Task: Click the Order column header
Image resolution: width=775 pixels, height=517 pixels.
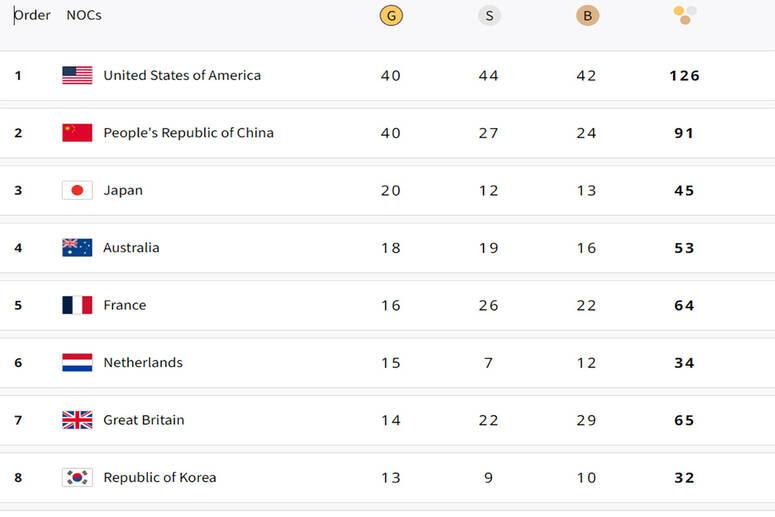Action: 32,15
